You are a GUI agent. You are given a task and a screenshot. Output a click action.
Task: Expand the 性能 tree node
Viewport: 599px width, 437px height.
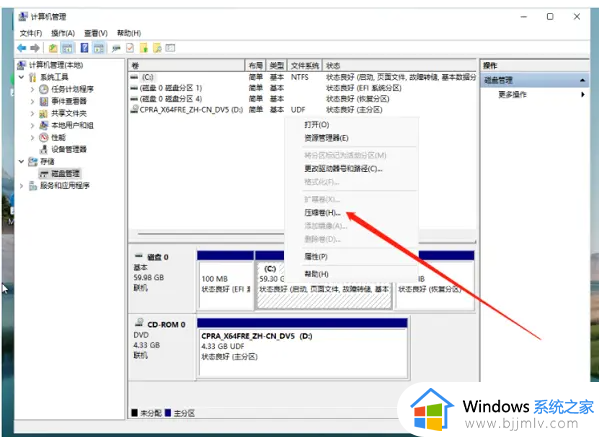[32, 138]
